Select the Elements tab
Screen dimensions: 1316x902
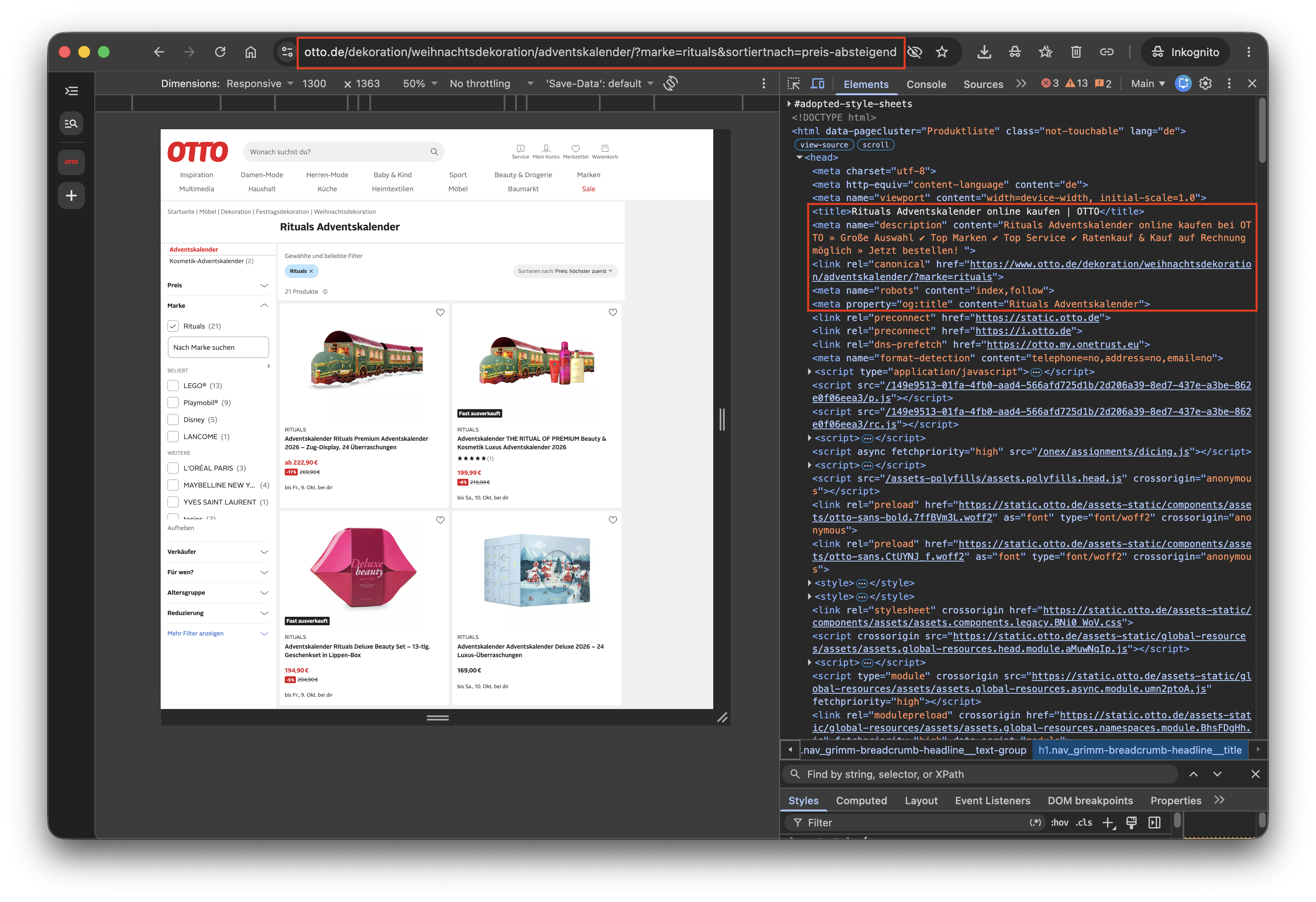click(866, 84)
